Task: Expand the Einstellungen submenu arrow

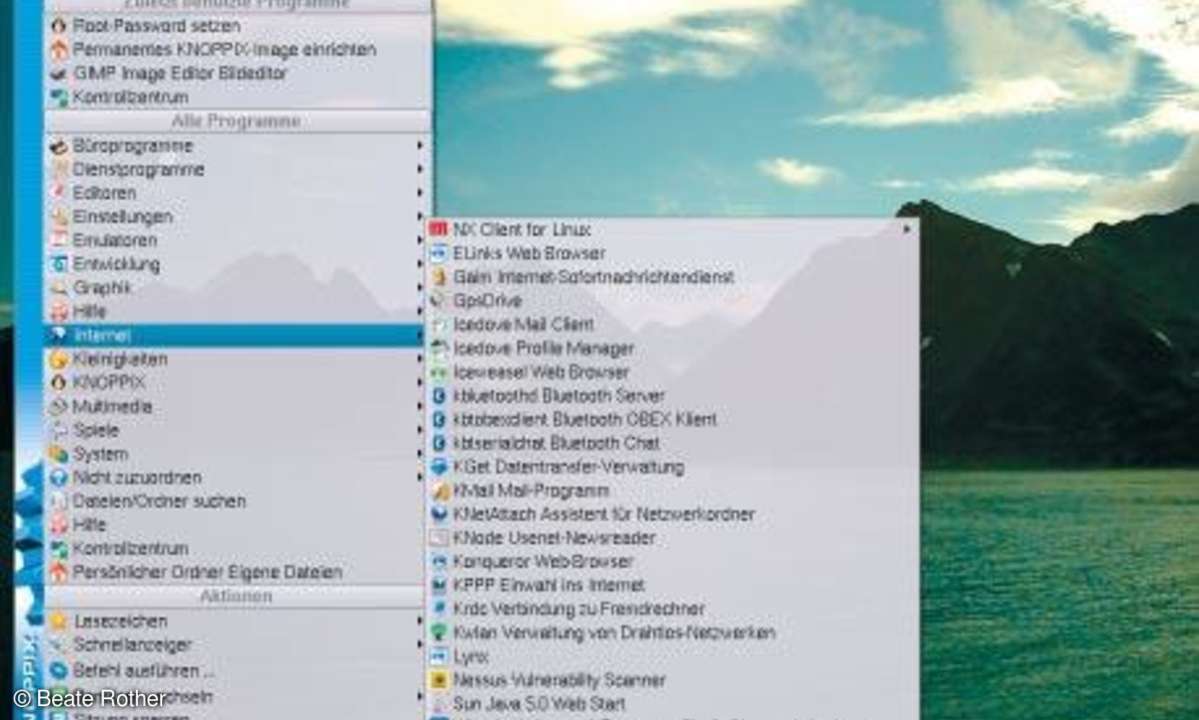Action: coord(419,216)
